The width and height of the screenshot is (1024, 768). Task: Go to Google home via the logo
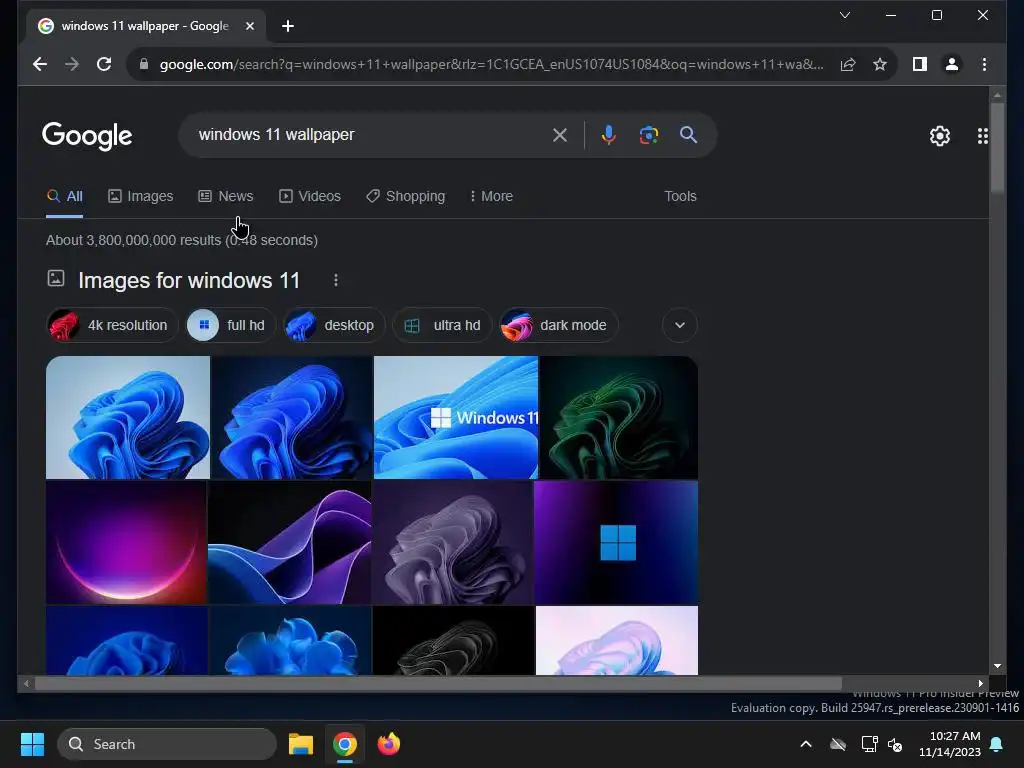(87, 136)
